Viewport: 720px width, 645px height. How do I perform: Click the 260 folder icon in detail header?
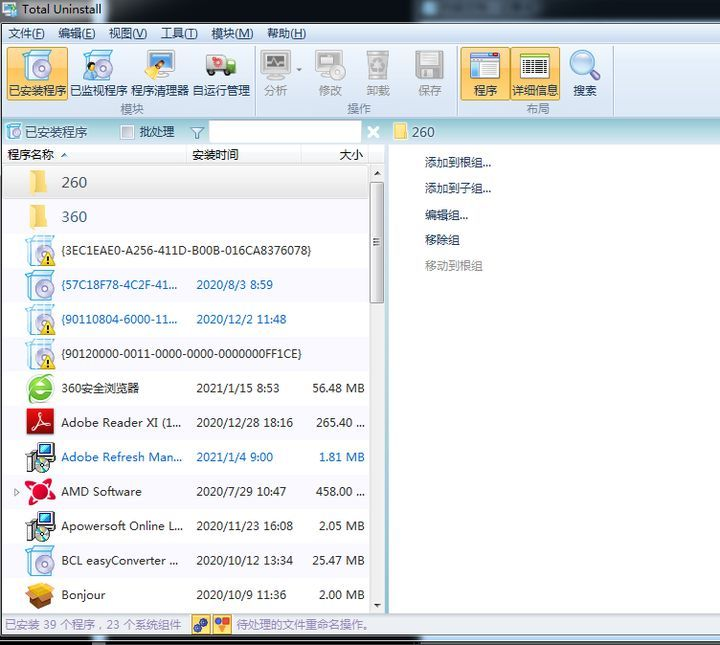coord(400,132)
